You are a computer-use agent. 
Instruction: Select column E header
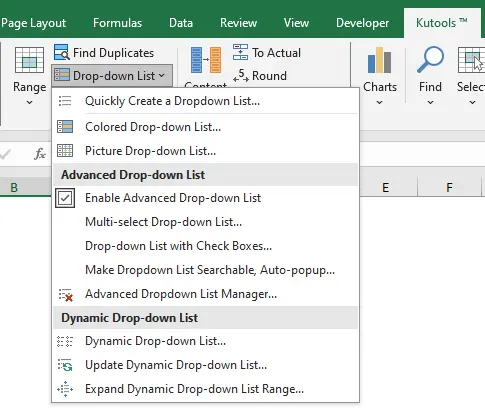click(x=385, y=187)
